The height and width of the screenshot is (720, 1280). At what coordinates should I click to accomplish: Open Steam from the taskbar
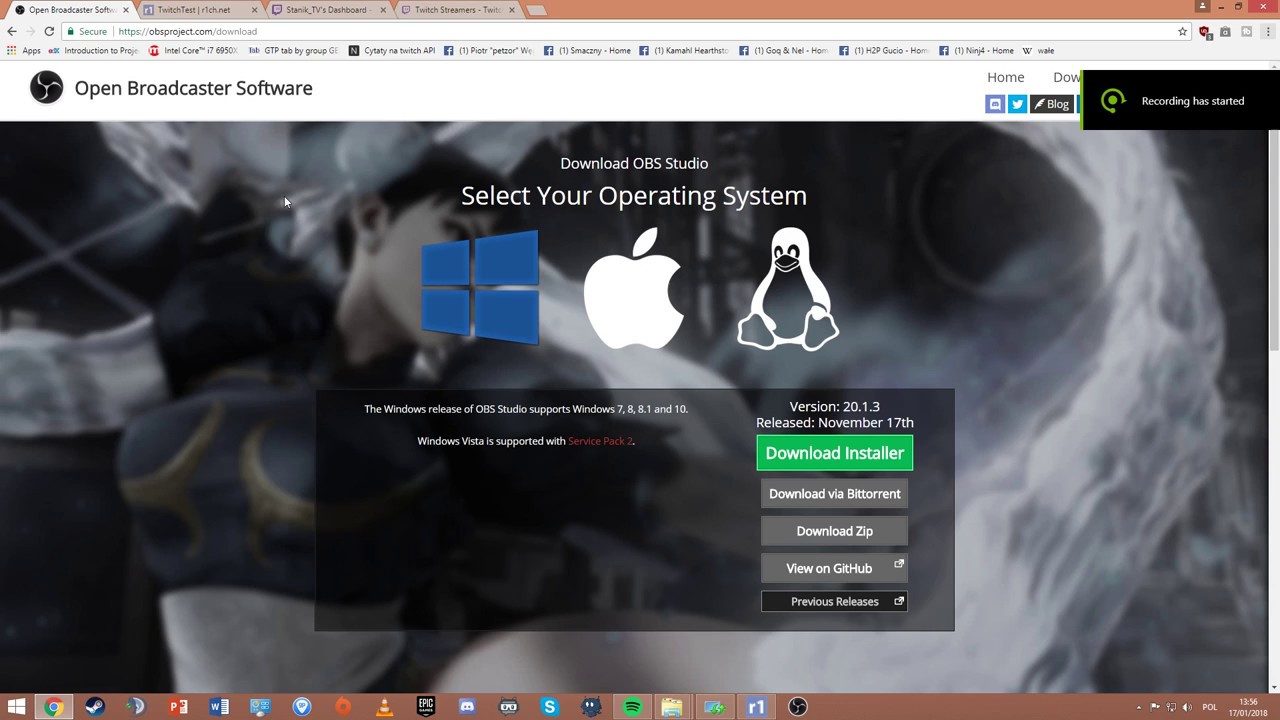[95, 707]
